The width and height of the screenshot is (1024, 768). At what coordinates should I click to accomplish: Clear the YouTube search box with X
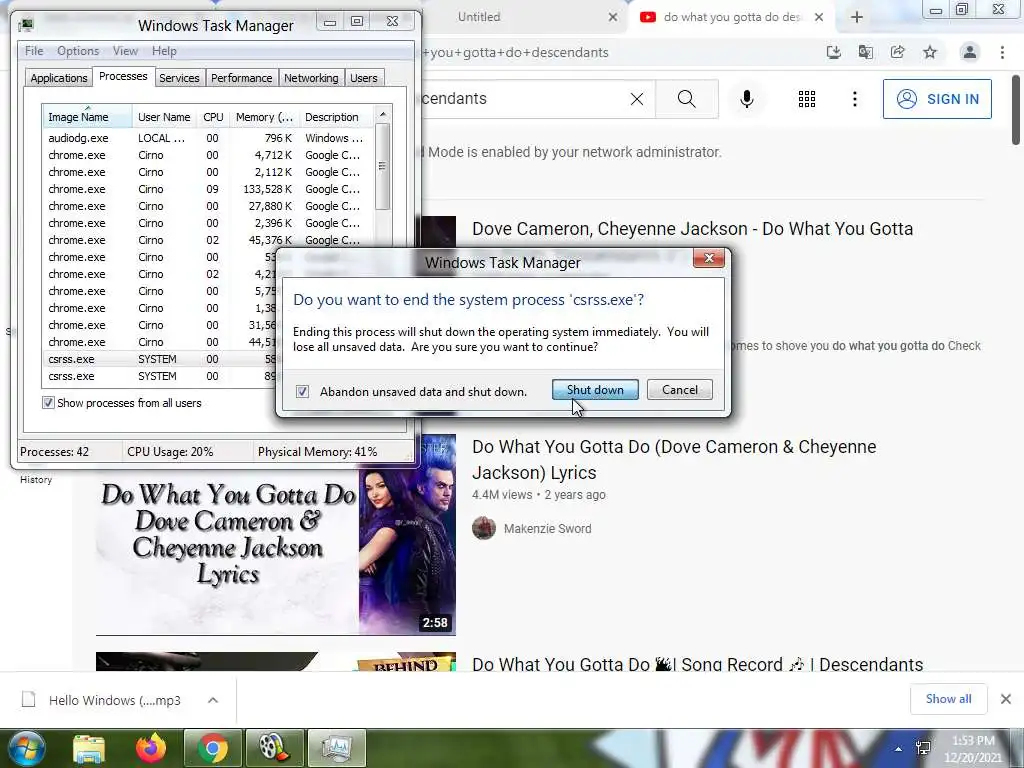click(x=637, y=99)
